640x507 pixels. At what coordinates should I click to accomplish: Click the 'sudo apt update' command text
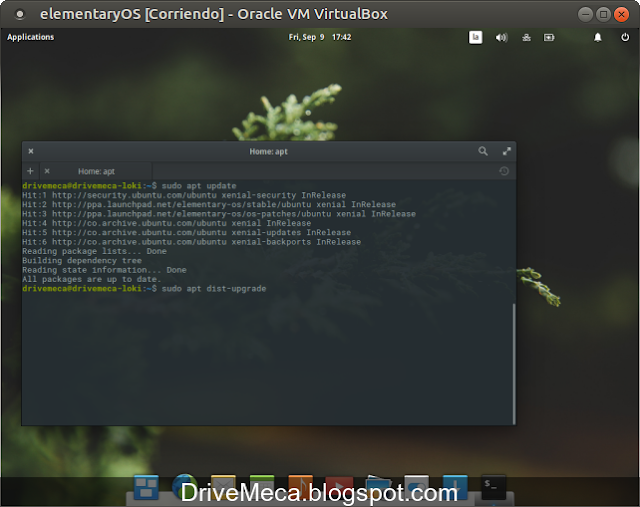point(199,186)
